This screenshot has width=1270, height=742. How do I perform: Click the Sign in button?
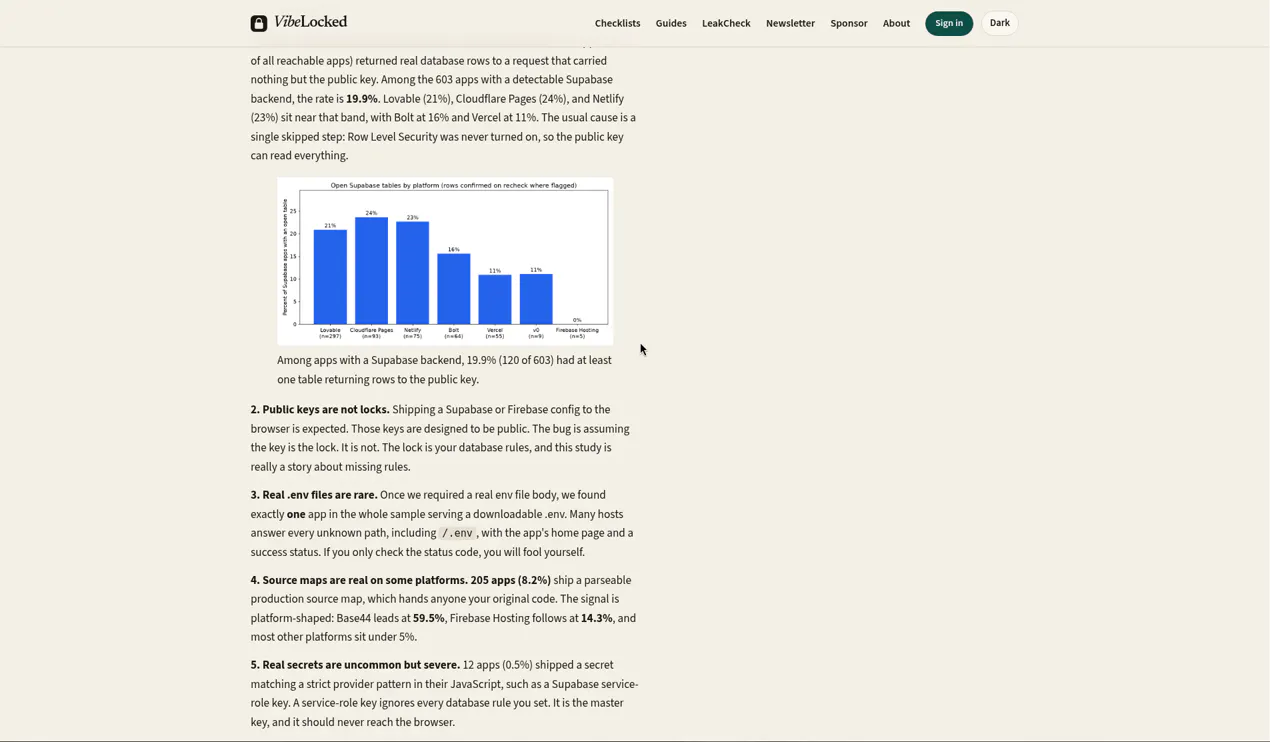(949, 23)
